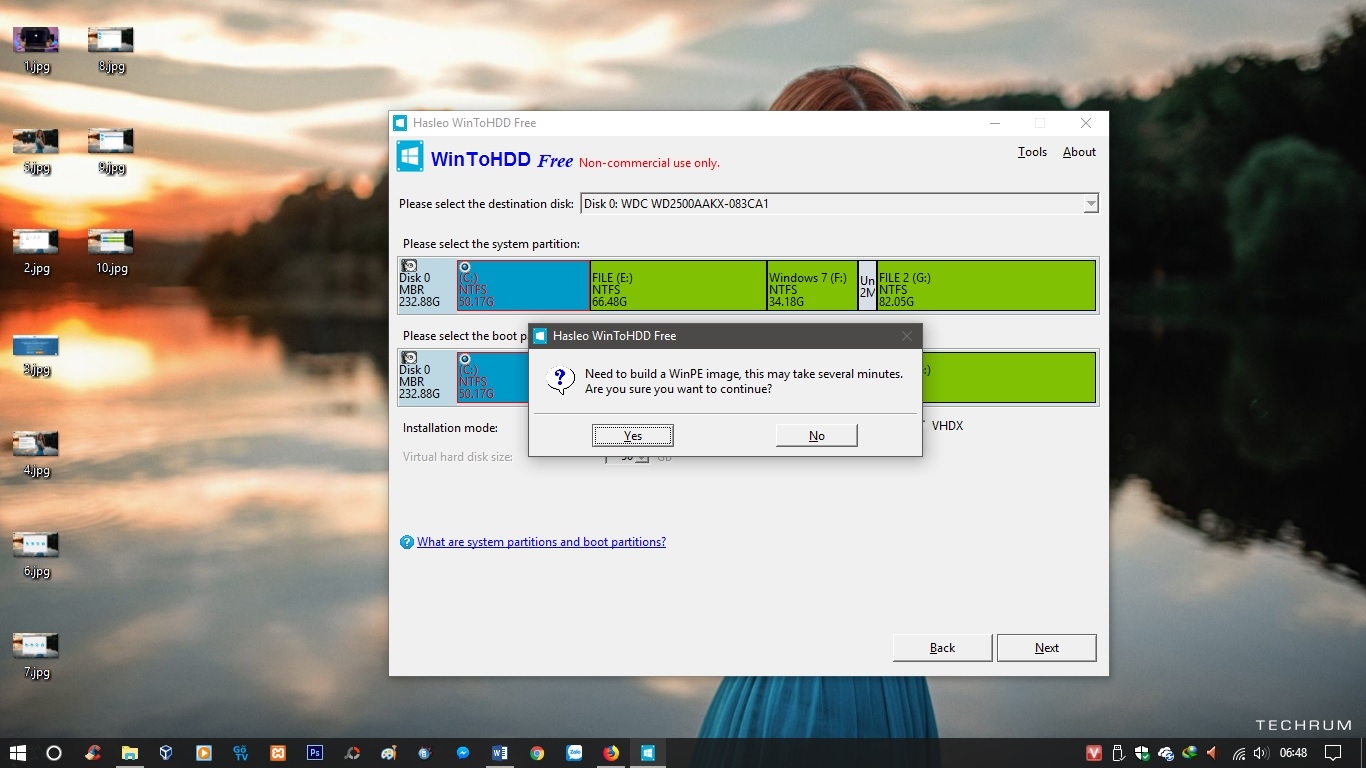Launch CCleaner from taskbar
Image resolution: width=1366 pixels, height=768 pixels.
tap(93, 753)
